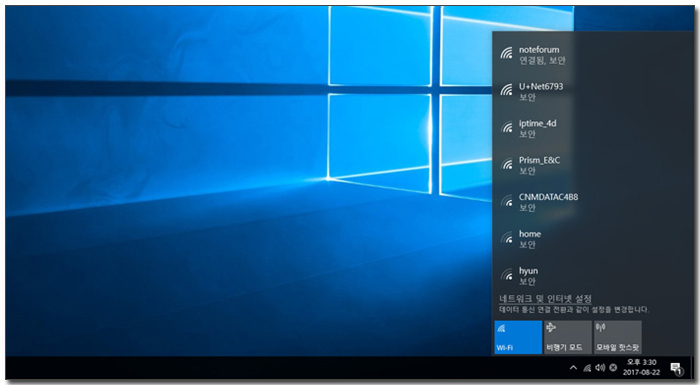This screenshot has width=700, height=385.
Task: Click the network icon in the system tray
Action: click(x=587, y=368)
